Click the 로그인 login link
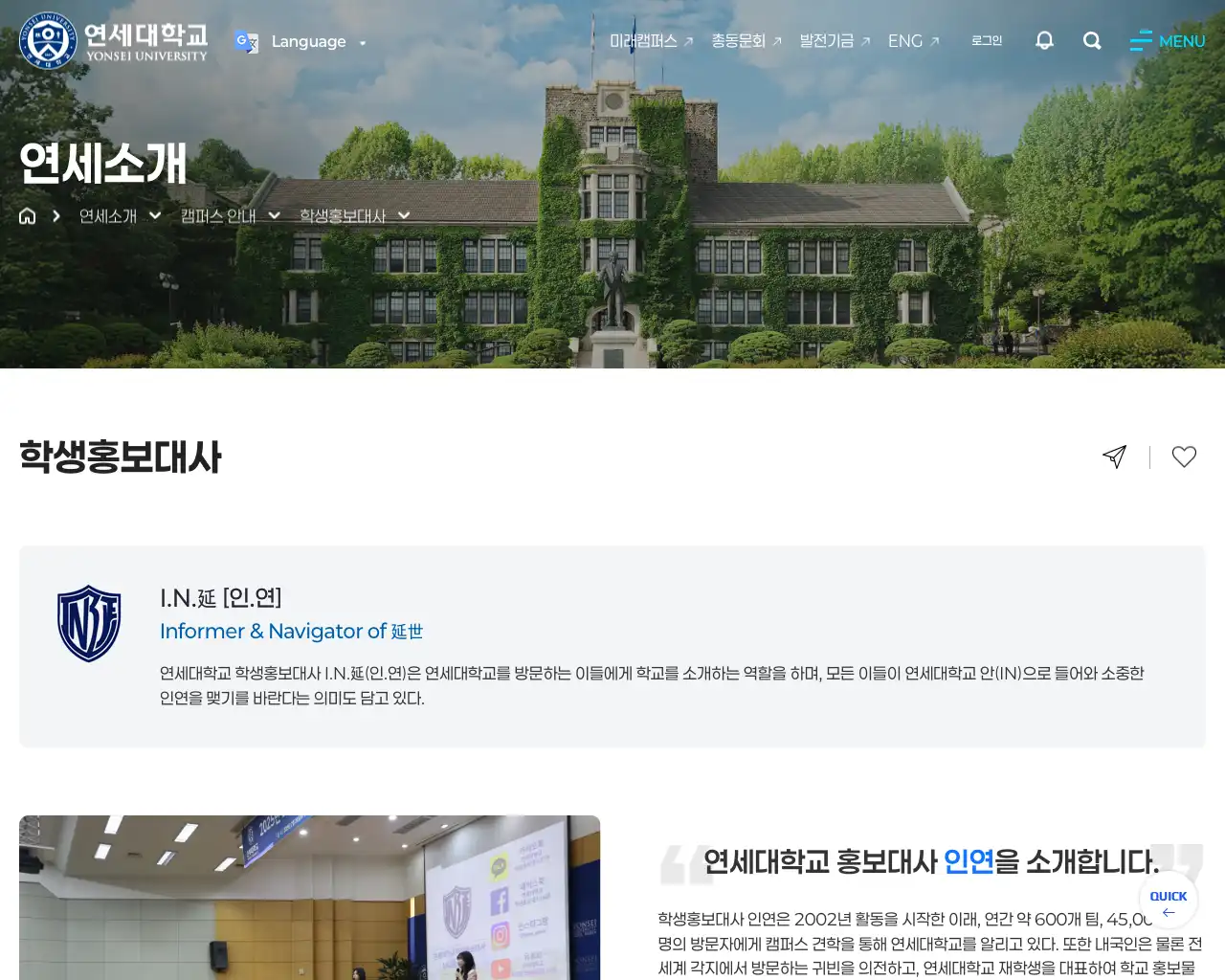1225x980 pixels. pyautogui.click(x=987, y=40)
